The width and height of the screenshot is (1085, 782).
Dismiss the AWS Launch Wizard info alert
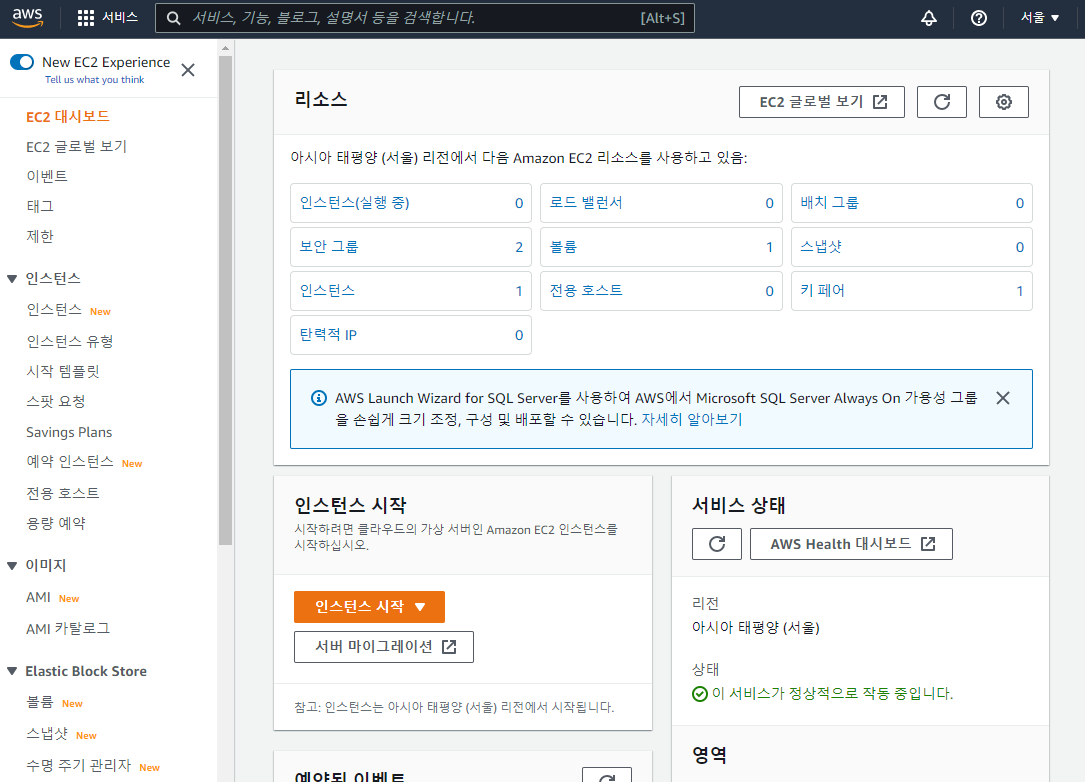(1003, 398)
